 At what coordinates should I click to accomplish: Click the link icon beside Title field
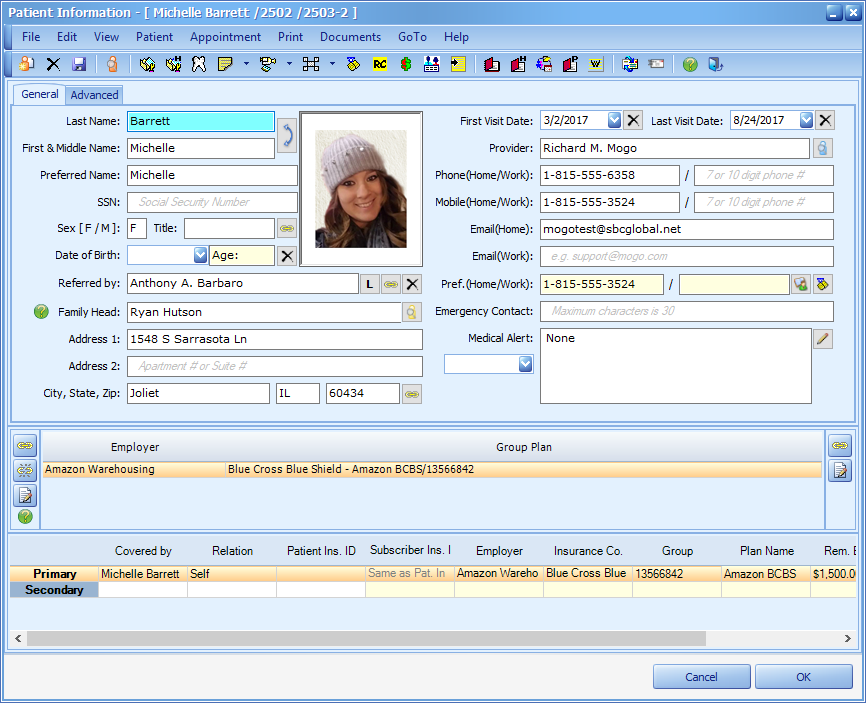(x=287, y=228)
